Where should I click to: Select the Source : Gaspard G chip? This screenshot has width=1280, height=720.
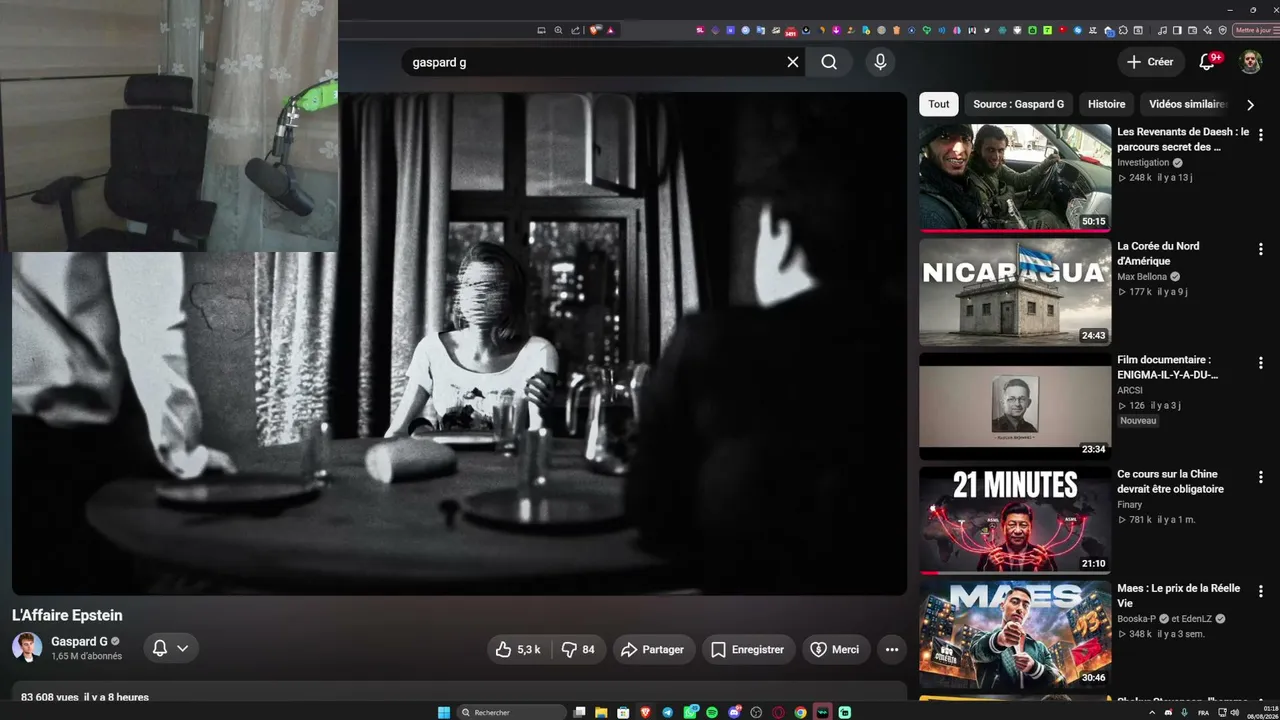coord(1018,104)
